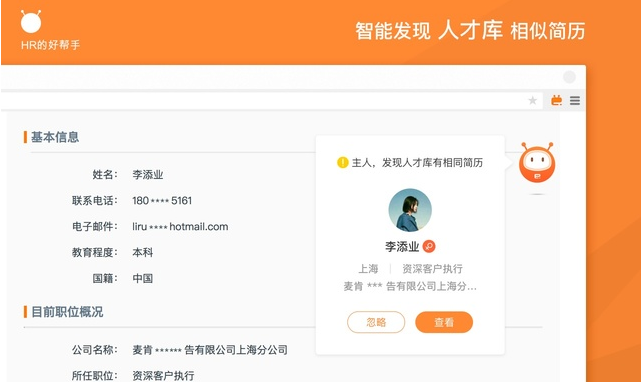Screen dimensions: 642x382
Task: Open the candidate's circular profile photo
Action: (410, 210)
